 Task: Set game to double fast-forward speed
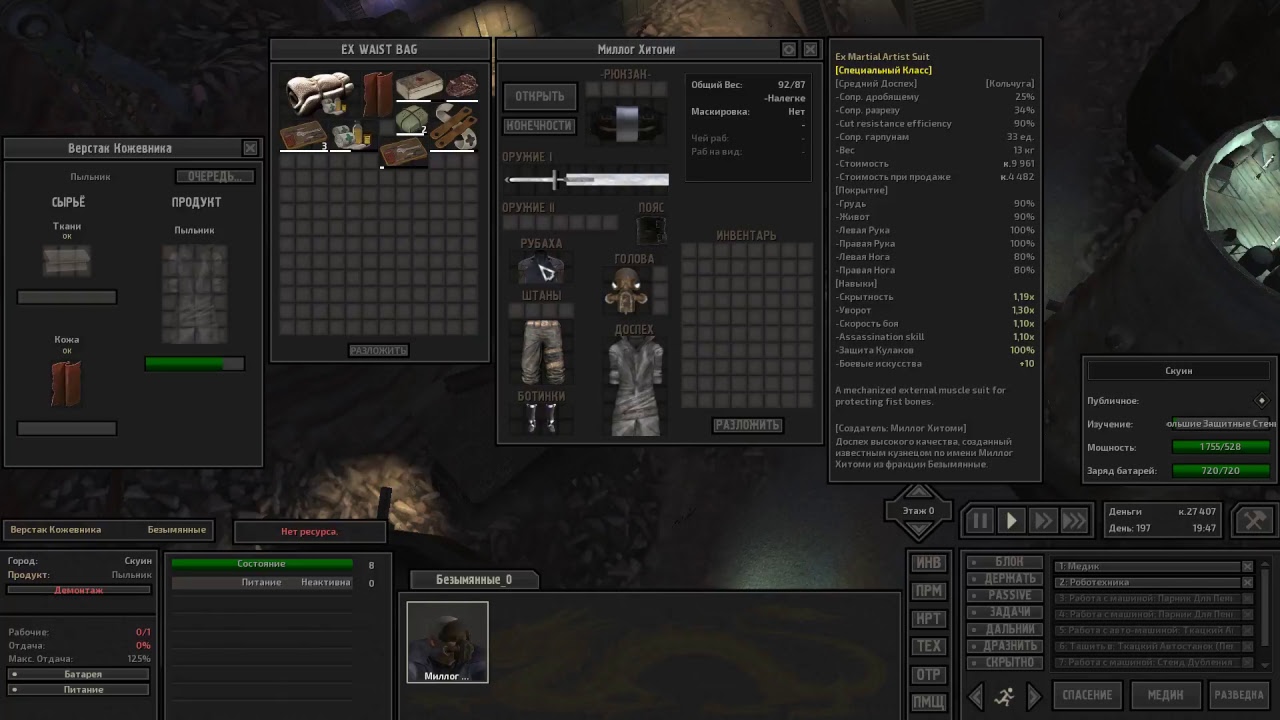tap(1043, 520)
